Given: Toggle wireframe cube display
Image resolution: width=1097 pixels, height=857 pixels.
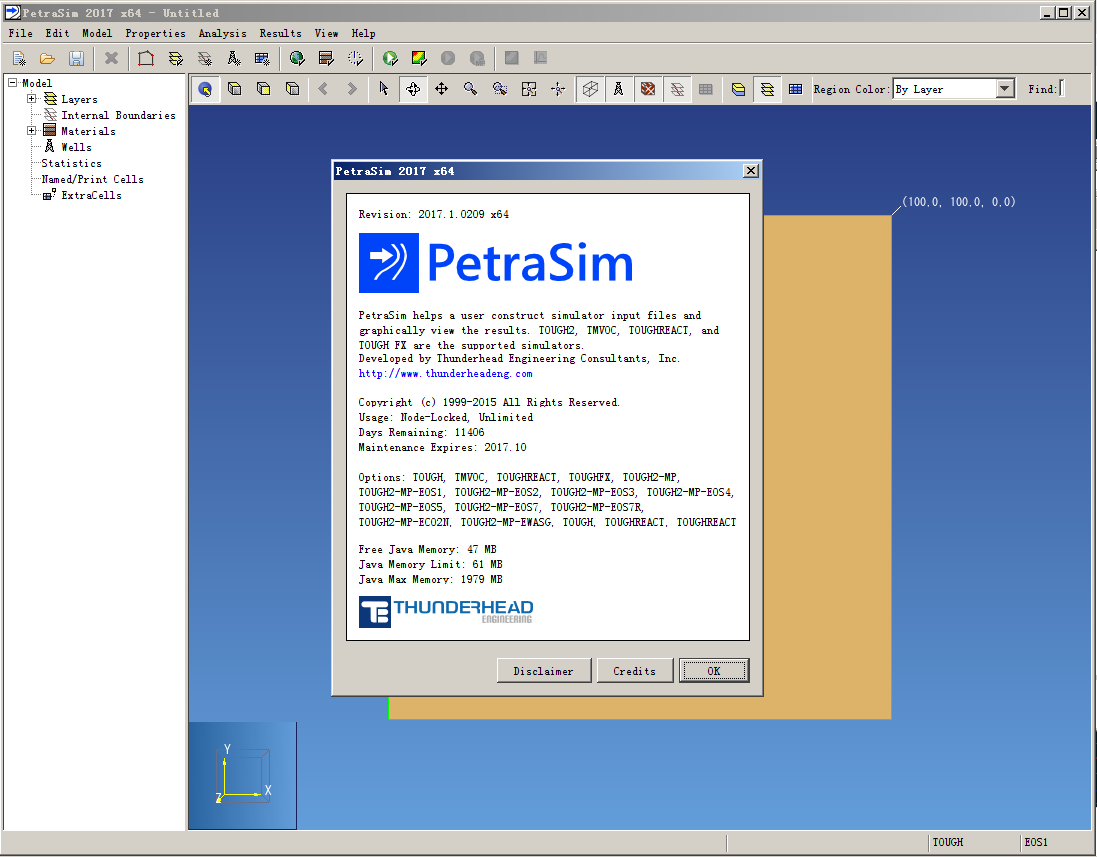Looking at the screenshot, I should tap(590, 89).
